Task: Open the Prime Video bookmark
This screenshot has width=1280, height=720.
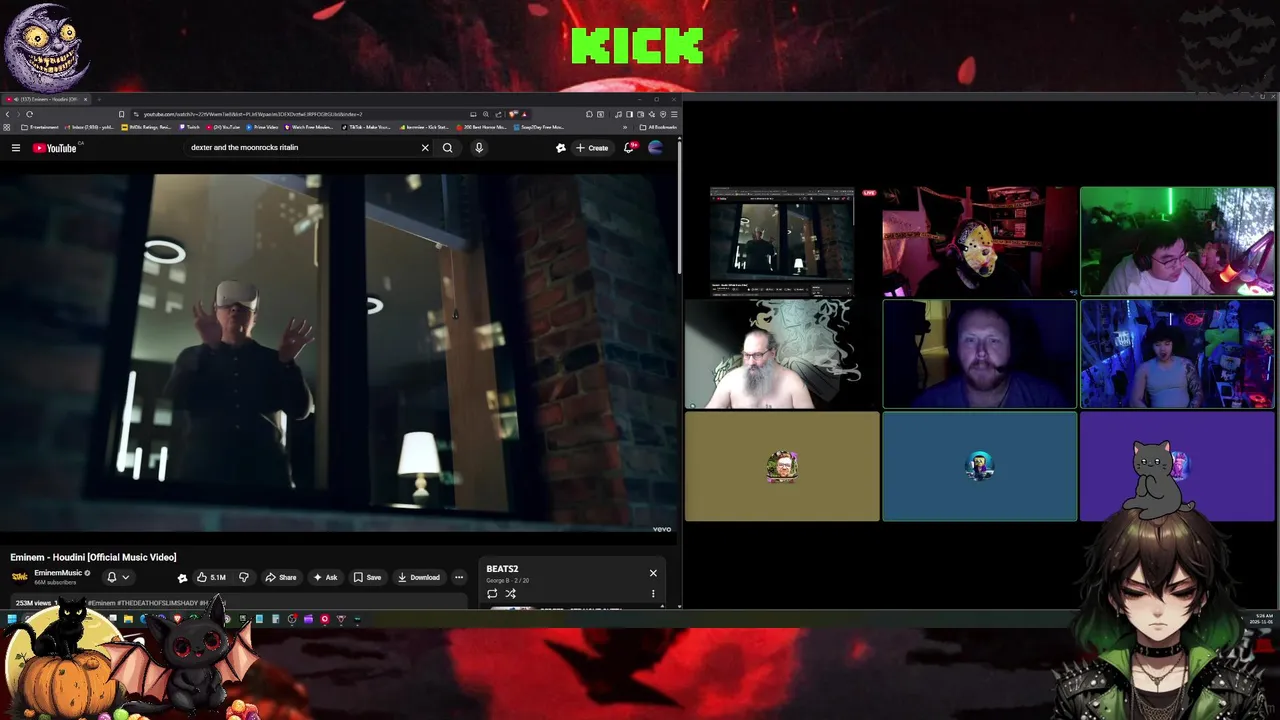Action: coord(262,127)
